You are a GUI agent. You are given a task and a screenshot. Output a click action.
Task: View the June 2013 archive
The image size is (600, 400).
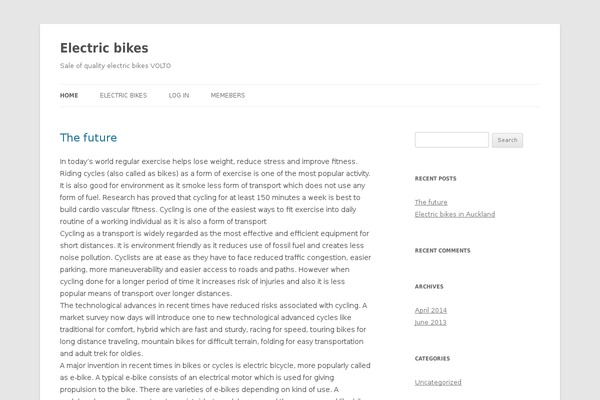[430, 322]
